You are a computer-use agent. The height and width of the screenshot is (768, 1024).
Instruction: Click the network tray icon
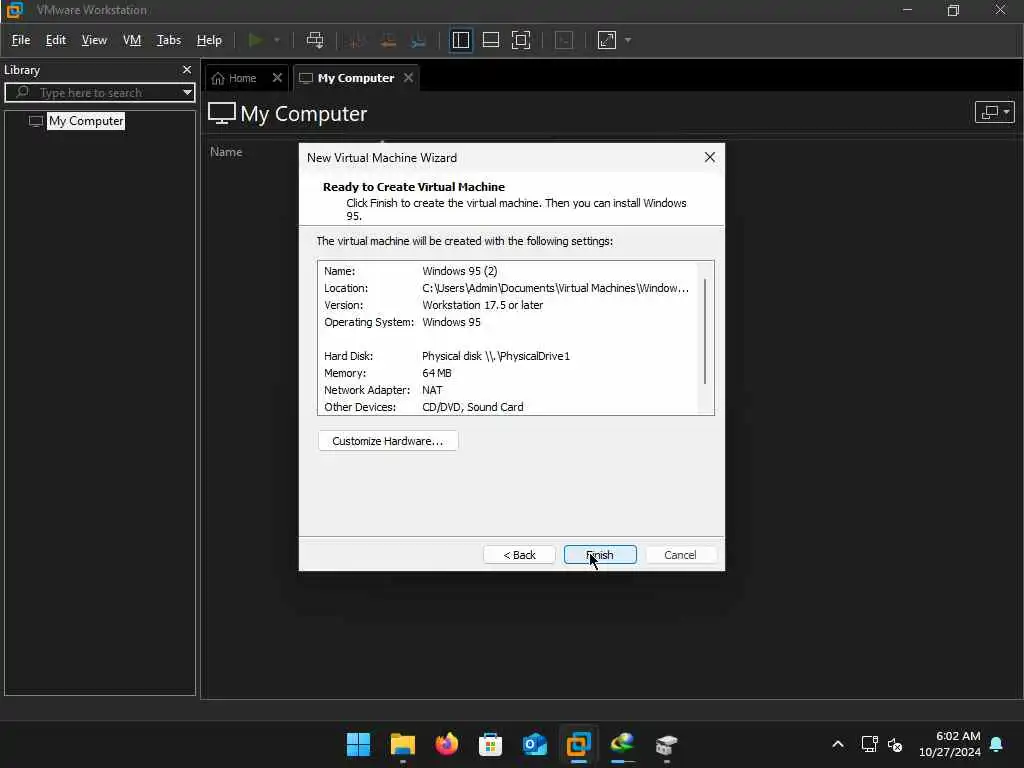click(869, 744)
